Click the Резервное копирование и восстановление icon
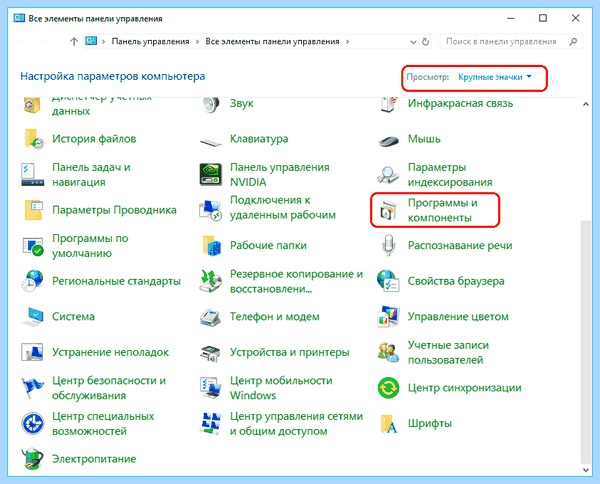 [210, 281]
